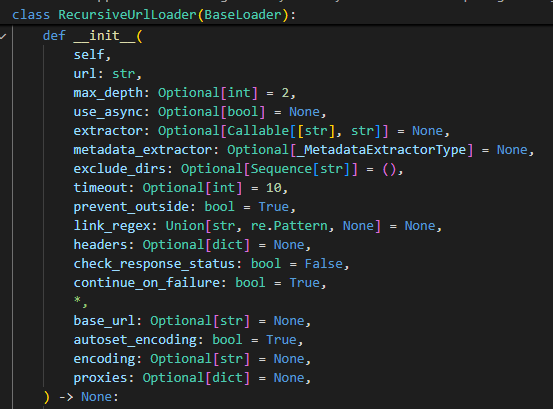Click the prevent_outside parameter name

pos(131,207)
